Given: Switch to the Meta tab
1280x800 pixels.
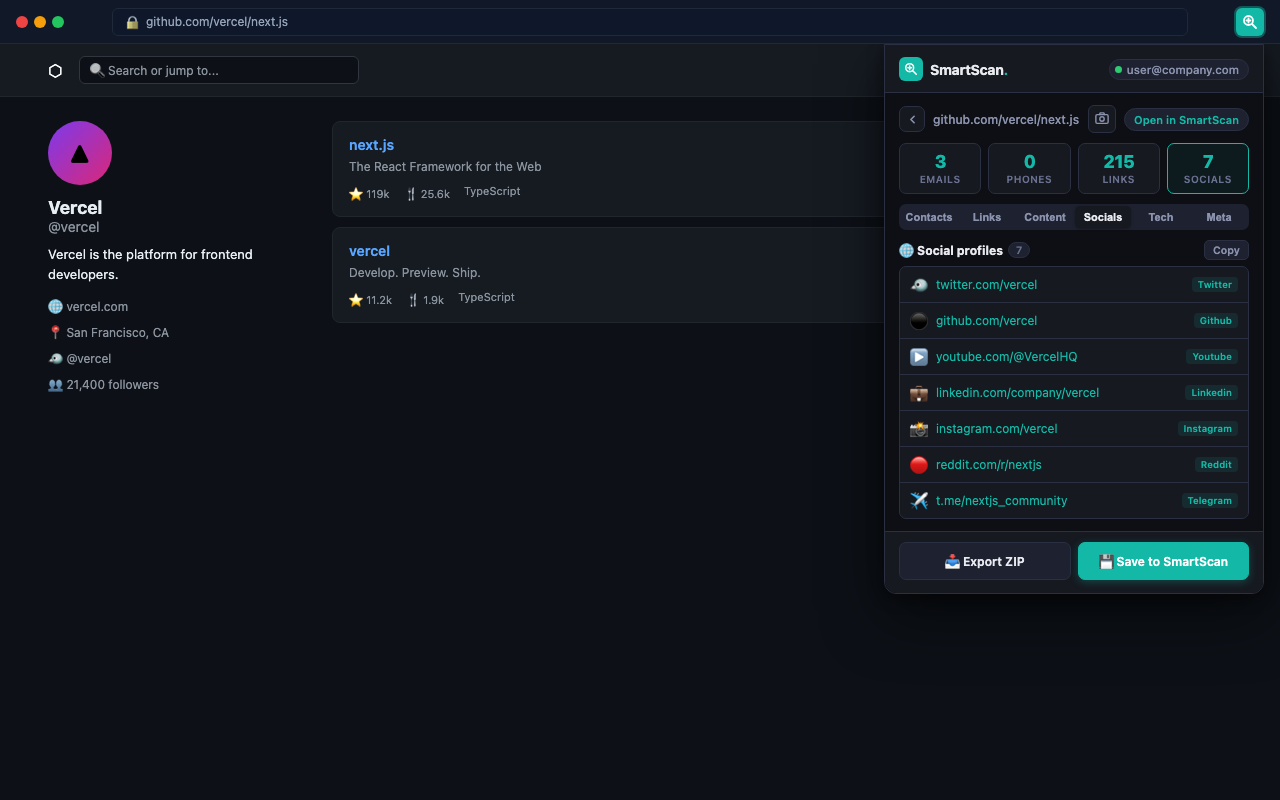Looking at the screenshot, I should [x=1219, y=217].
